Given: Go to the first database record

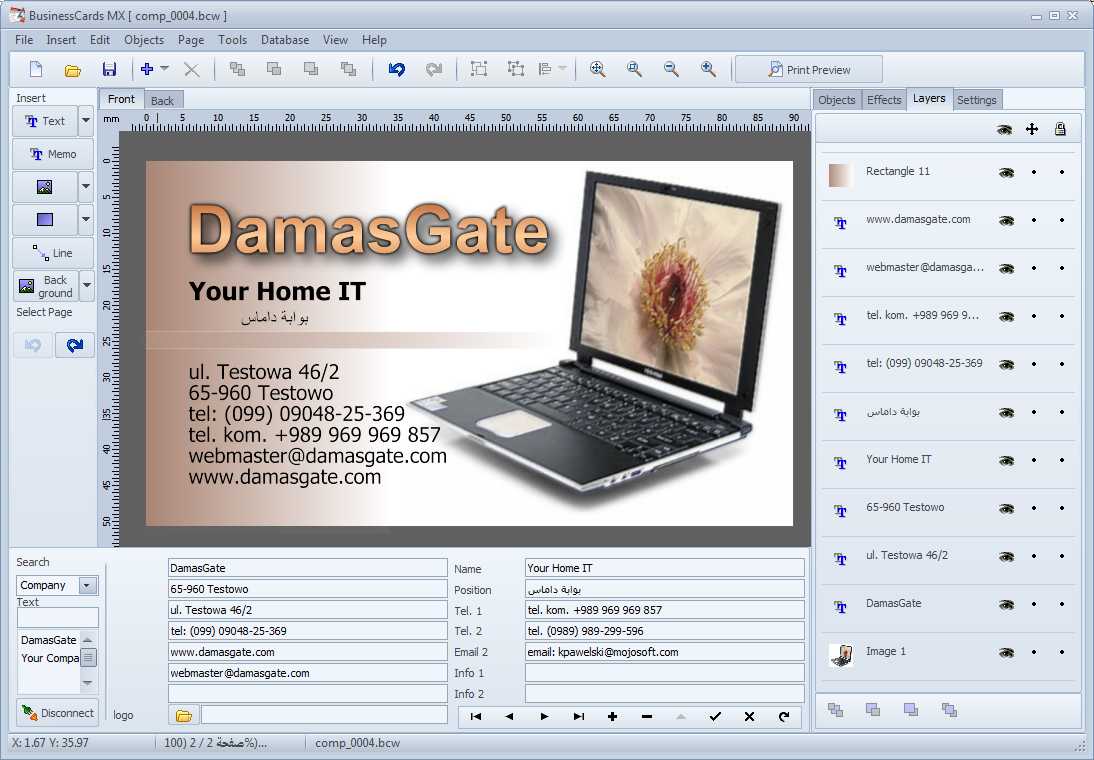Looking at the screenshot, I should pos(476,716).
